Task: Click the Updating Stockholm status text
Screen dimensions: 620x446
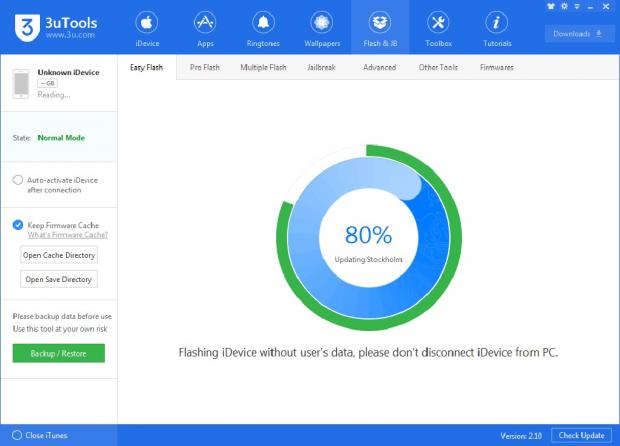Action: [369, 259]
